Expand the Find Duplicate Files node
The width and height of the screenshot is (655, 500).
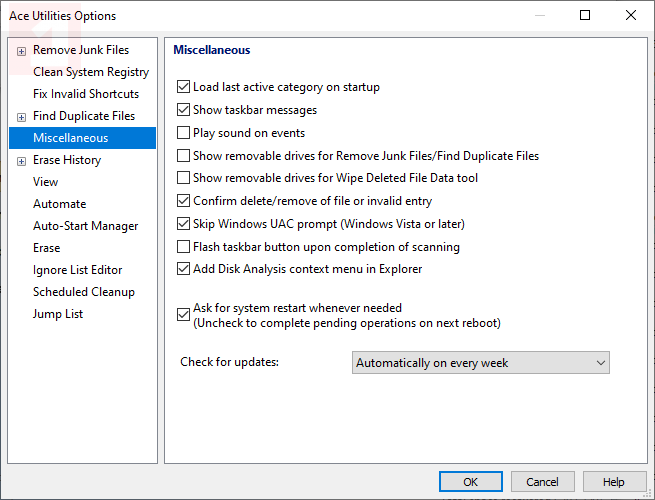22,116
